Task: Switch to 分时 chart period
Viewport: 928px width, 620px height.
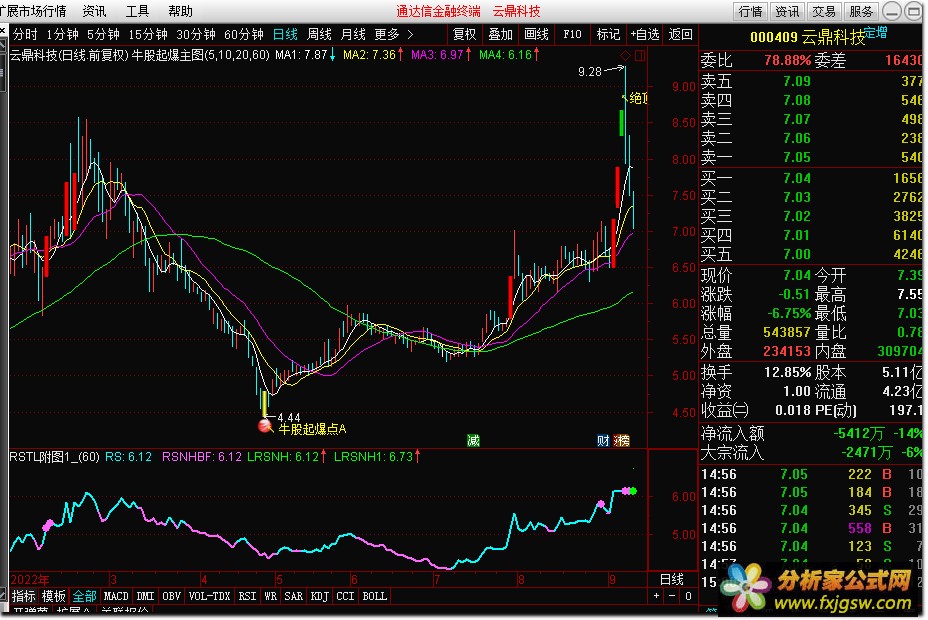Action: pyautogui.click(x=25, y=34)
